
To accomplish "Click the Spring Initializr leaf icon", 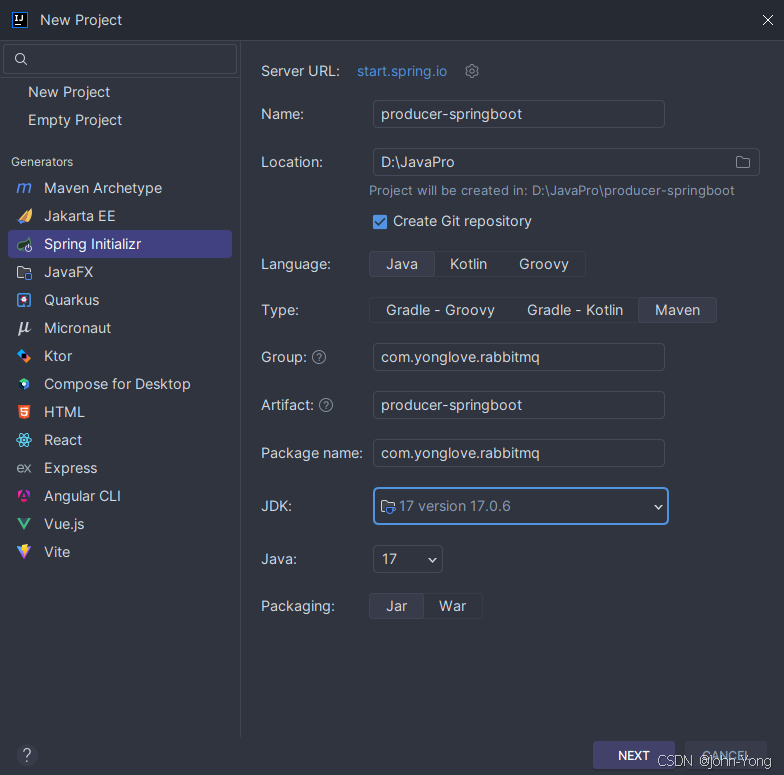I will pyautogui.click(x=24, y=244).
